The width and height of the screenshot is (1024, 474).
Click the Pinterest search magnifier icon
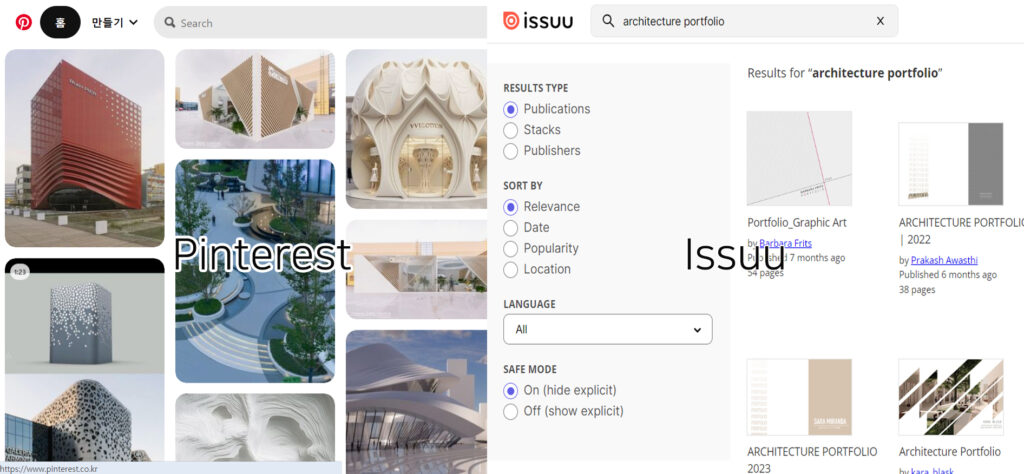170,23
